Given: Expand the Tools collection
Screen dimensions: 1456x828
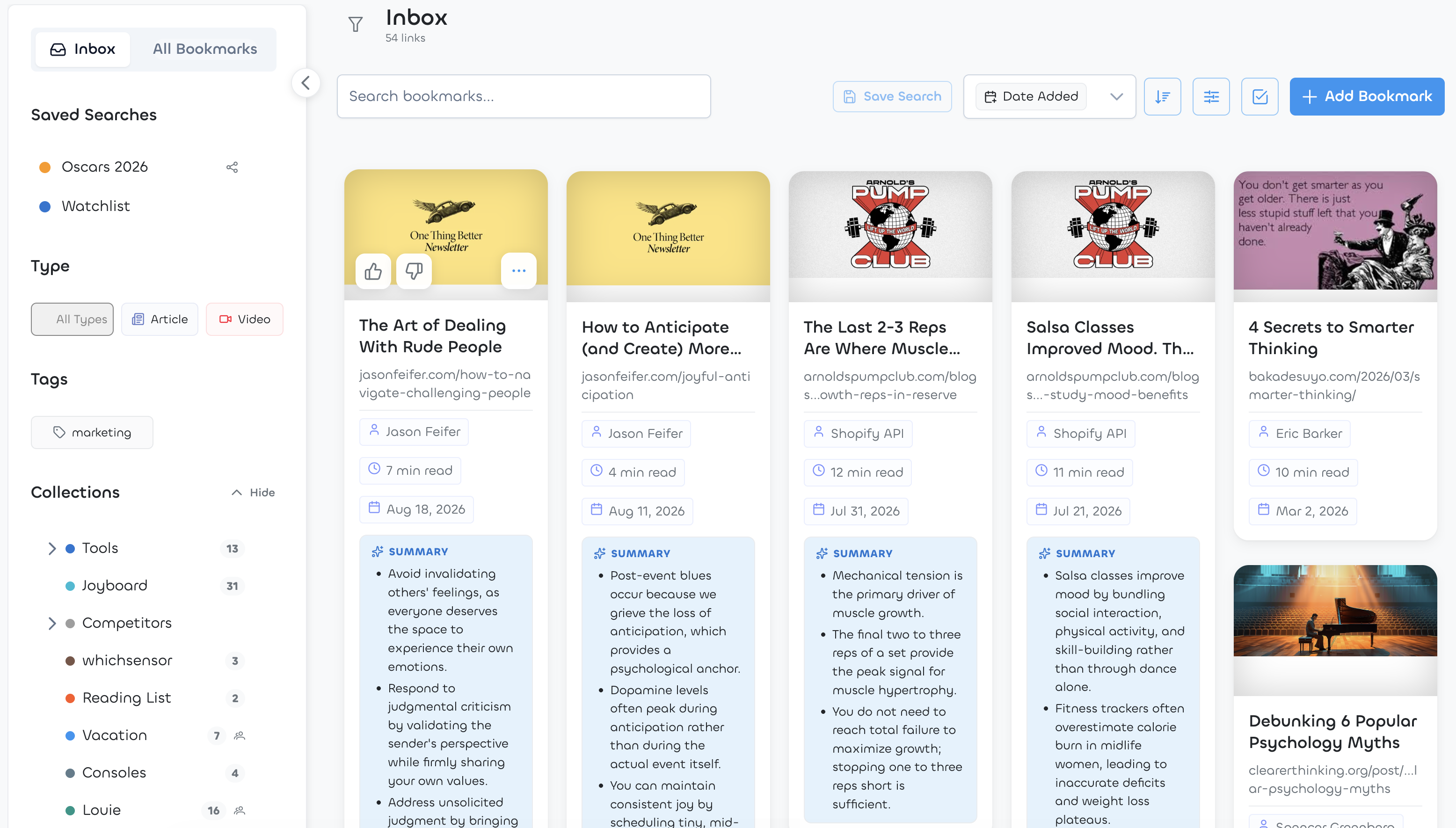Looking at the screenshot, I should click(x=52, y=548).
